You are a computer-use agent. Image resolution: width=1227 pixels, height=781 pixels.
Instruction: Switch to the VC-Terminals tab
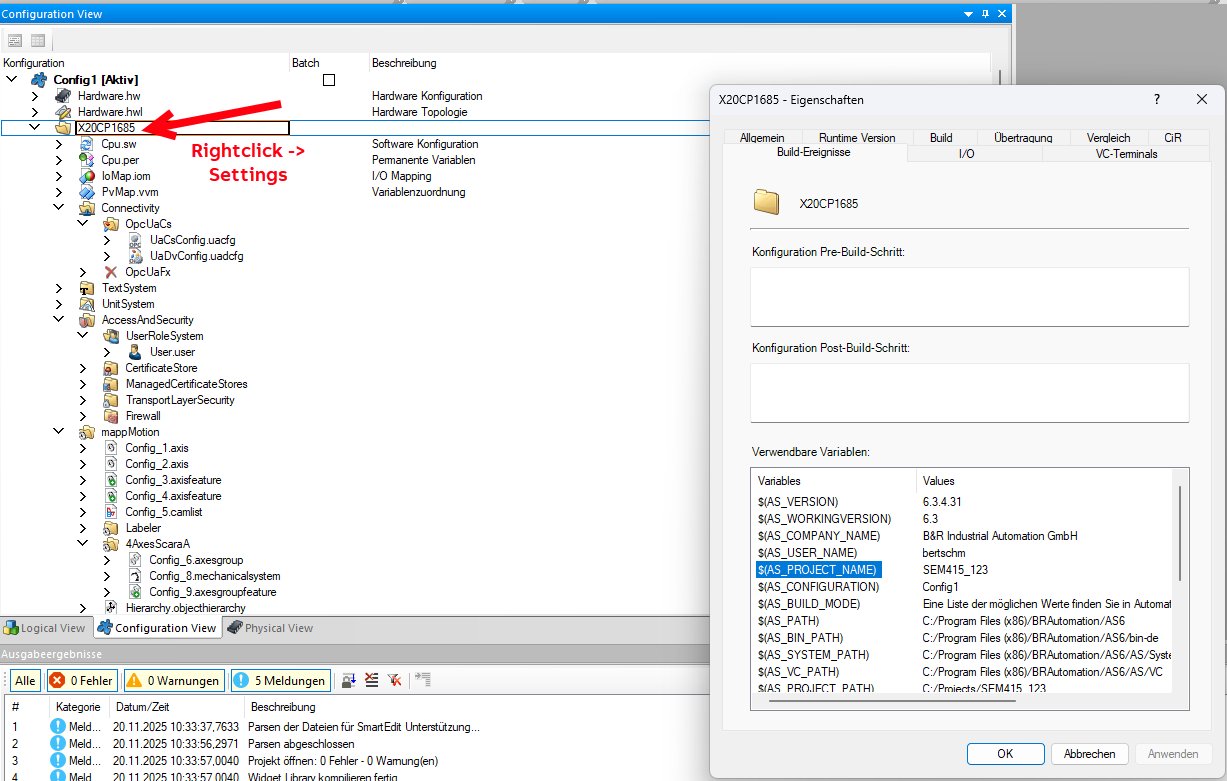tap(1125, 154)
